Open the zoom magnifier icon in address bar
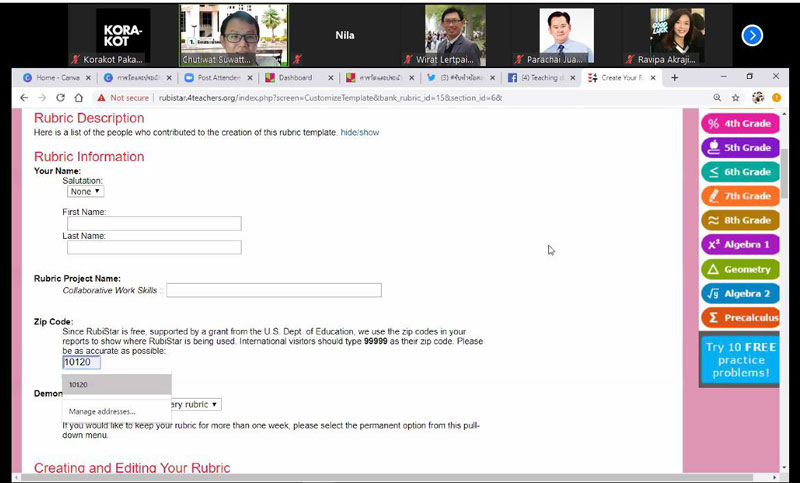 [717, 98]
